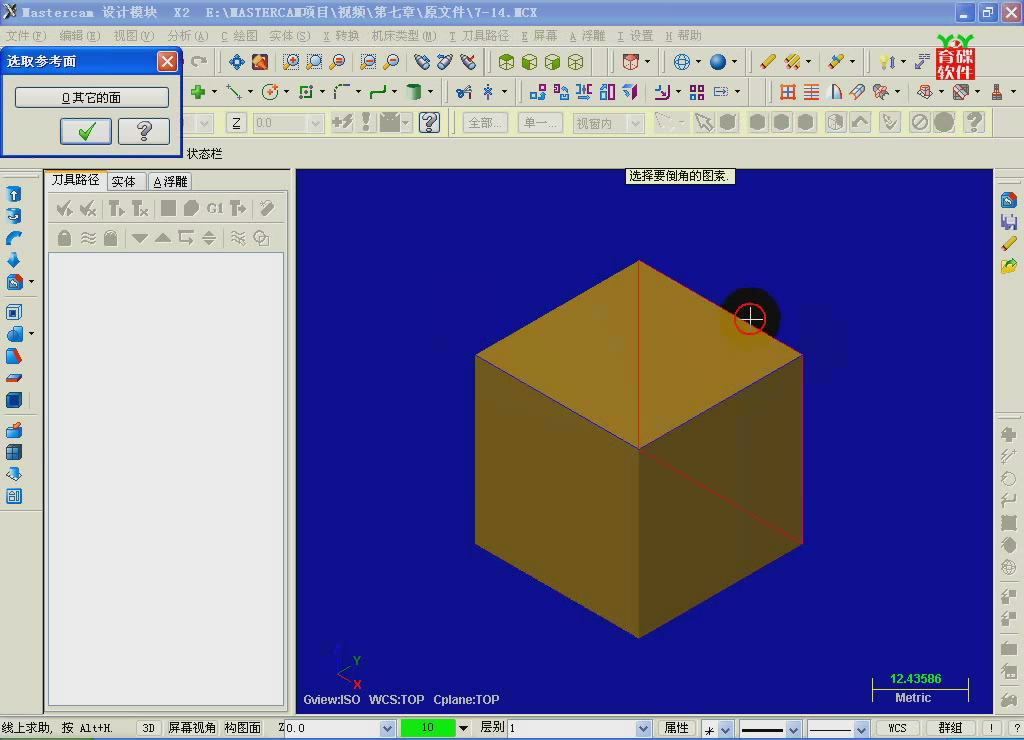Screen dimensions: 1024x740
Task: Click the WCS button in status bar
Action: click(x=897, y=728)
